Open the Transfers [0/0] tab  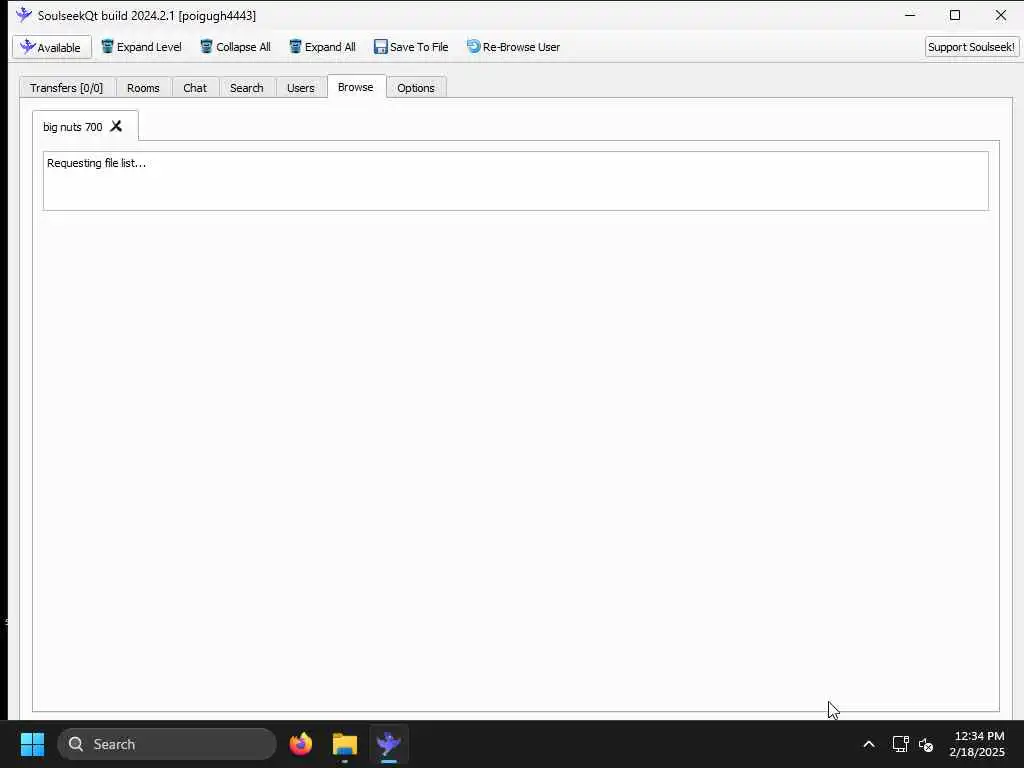67,88
